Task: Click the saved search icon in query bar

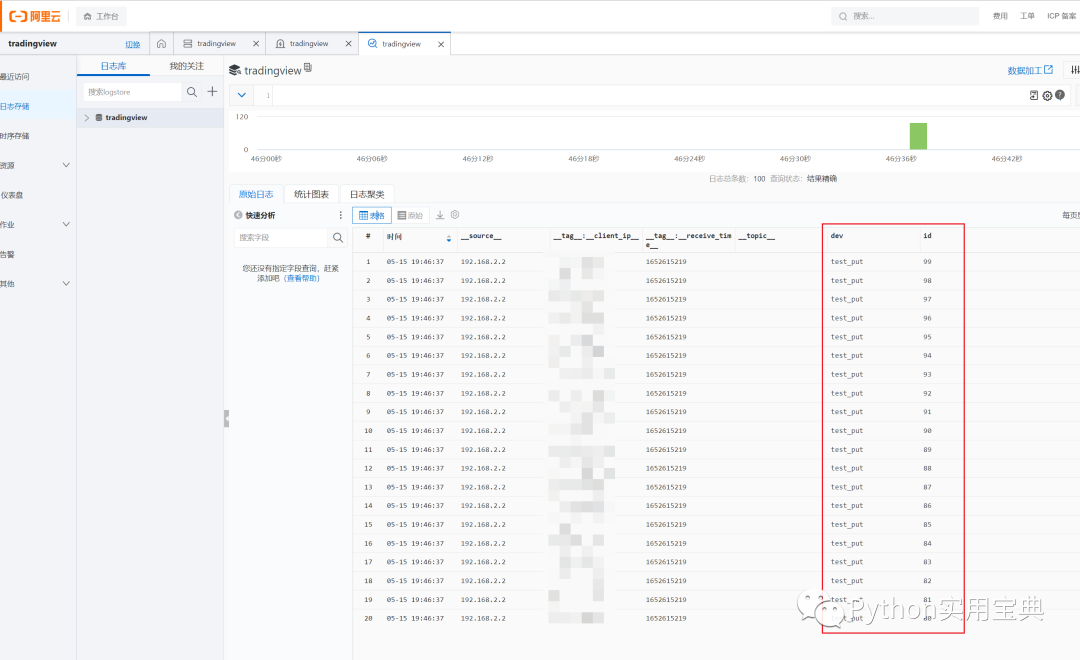Action: pyautogui.click(x=1034, y=96)
